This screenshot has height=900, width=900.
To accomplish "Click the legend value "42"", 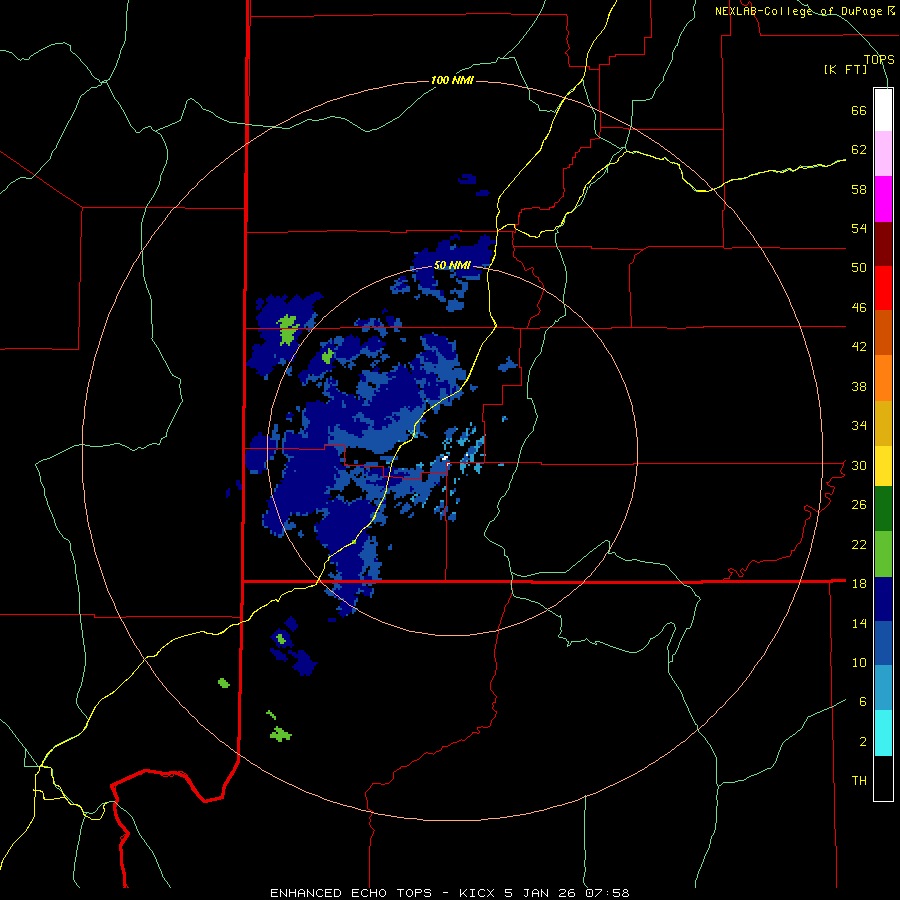I will click(x=859, y=347).
